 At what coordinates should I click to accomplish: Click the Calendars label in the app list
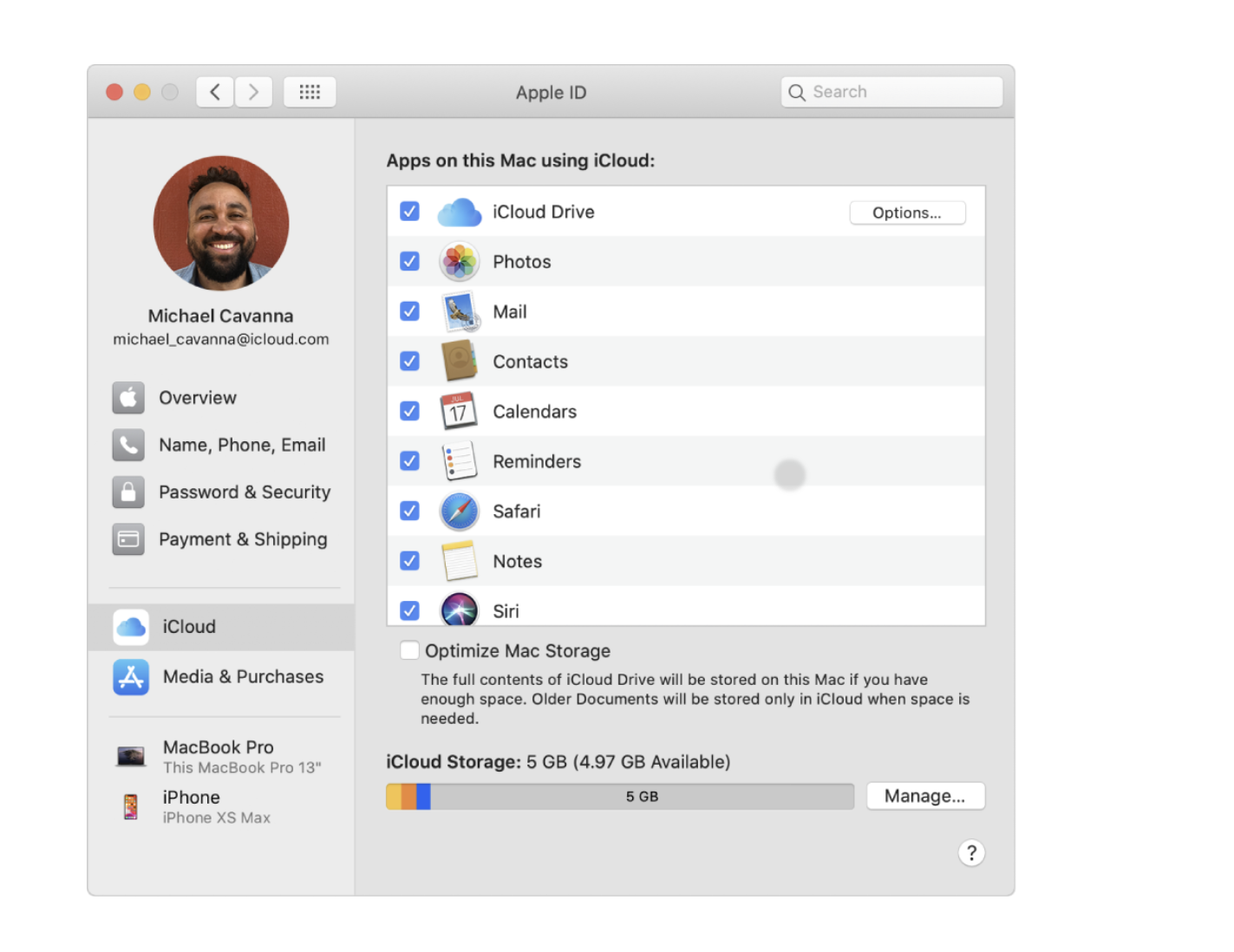point(535,412)
